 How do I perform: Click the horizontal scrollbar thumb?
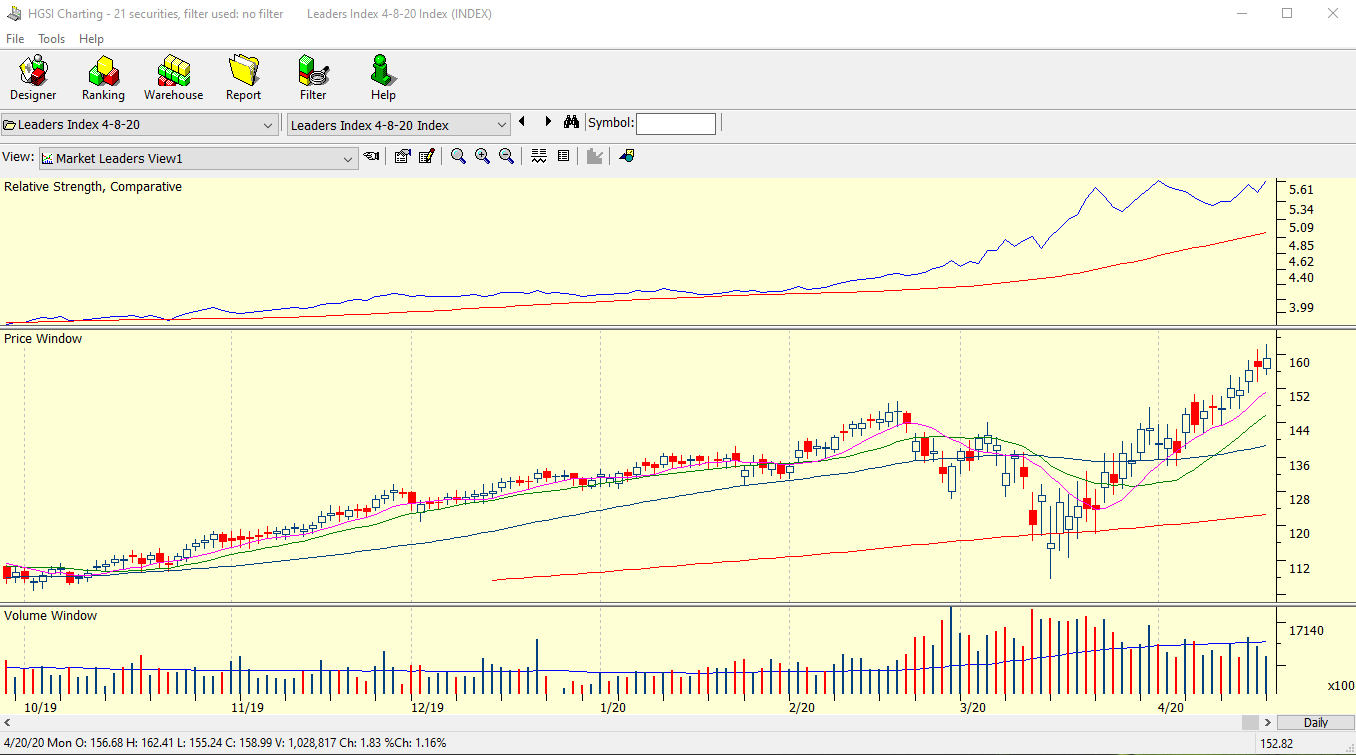pyautogui.click(x=1250, y=722)
